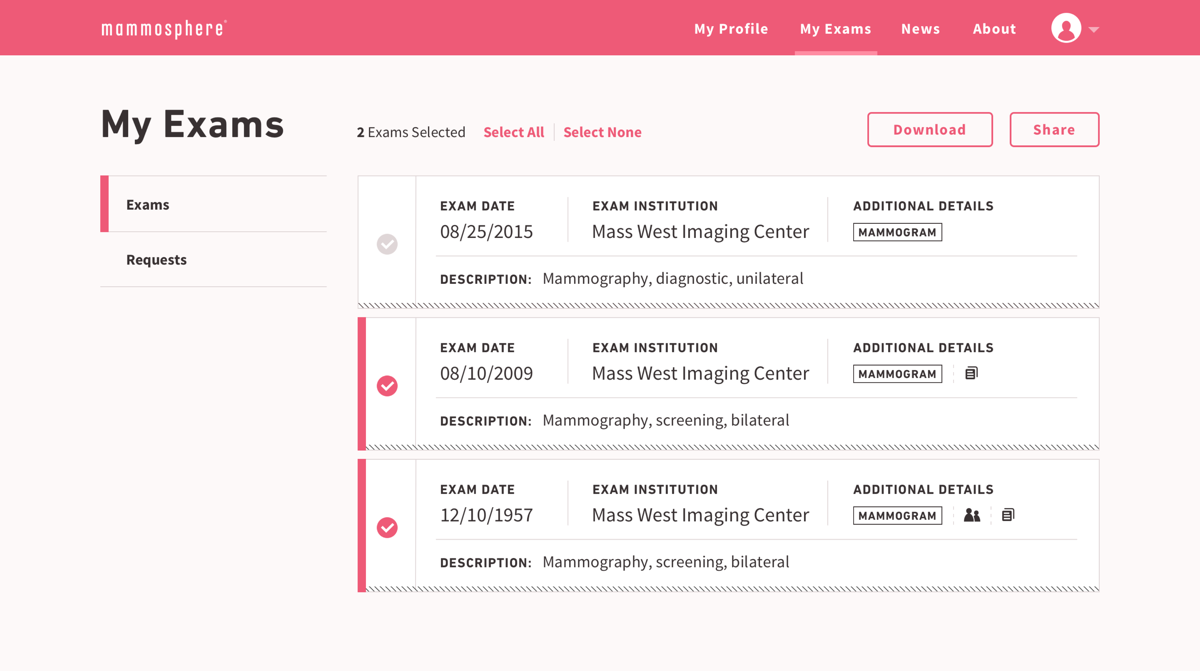The width and height of the screenshot is (1200, 671).
Task: Click 'Mass West Imaging Center' in the 08/25/2015 exam
Action: click(x=700, y=232)
